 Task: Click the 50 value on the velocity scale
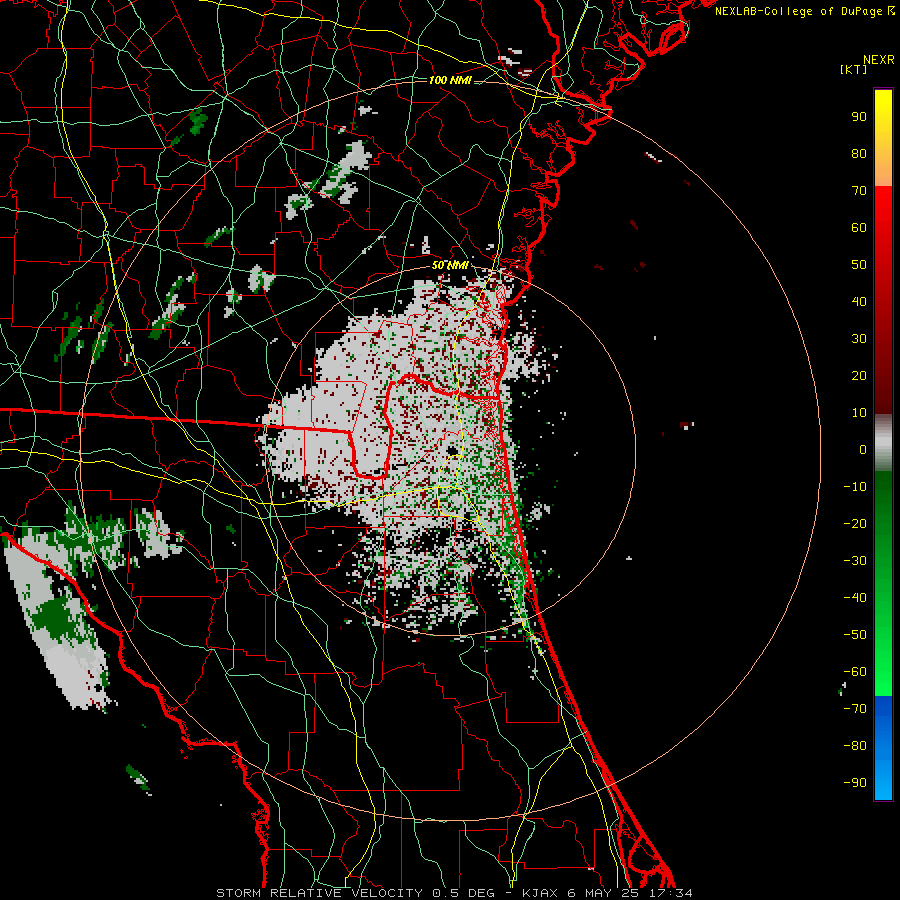click(x=859, y=265)
